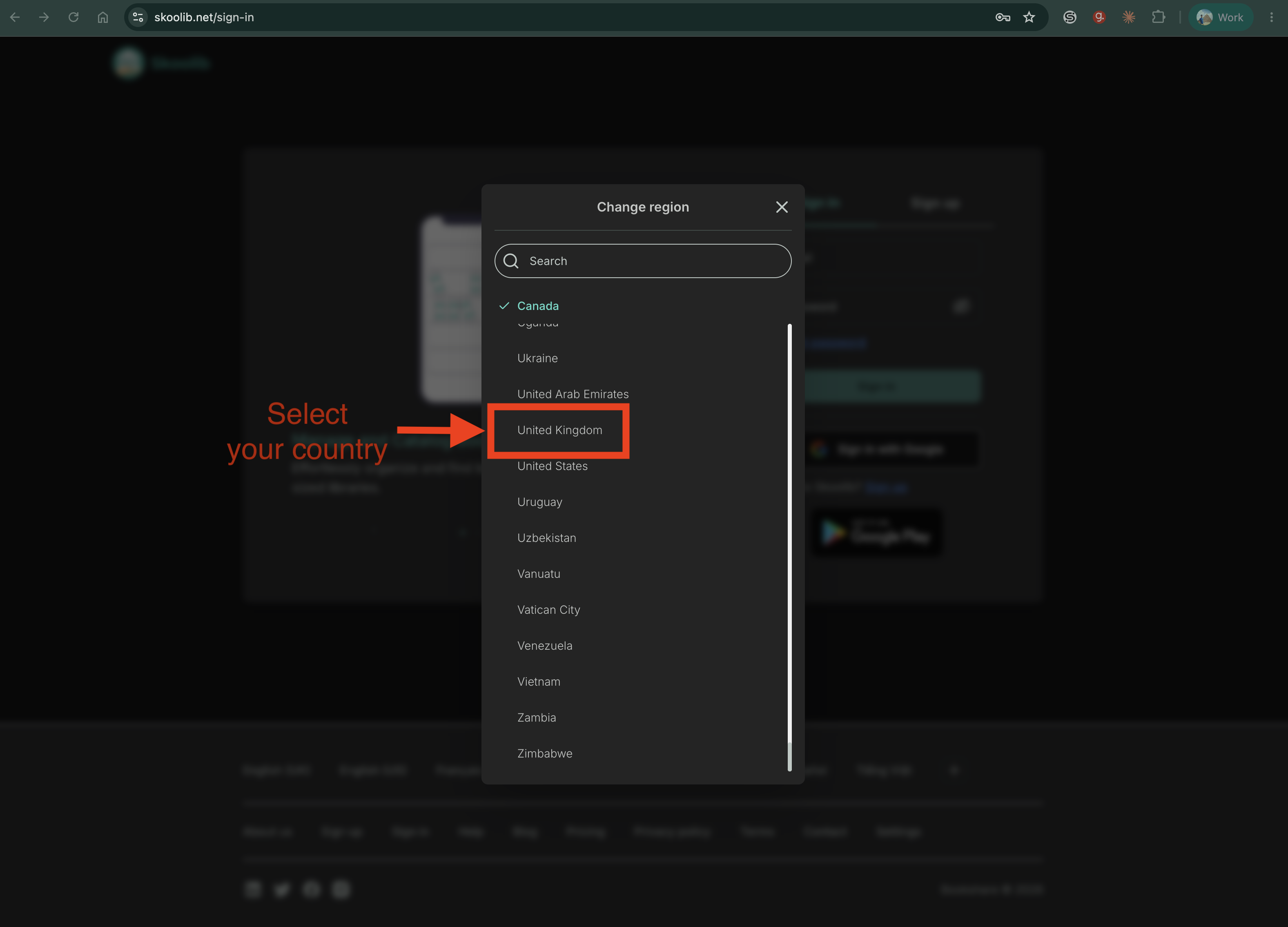The width and height of the screenshot is (1288, 927).
Task: Open the Work profile menu
Action: [x=1221, y=17]
